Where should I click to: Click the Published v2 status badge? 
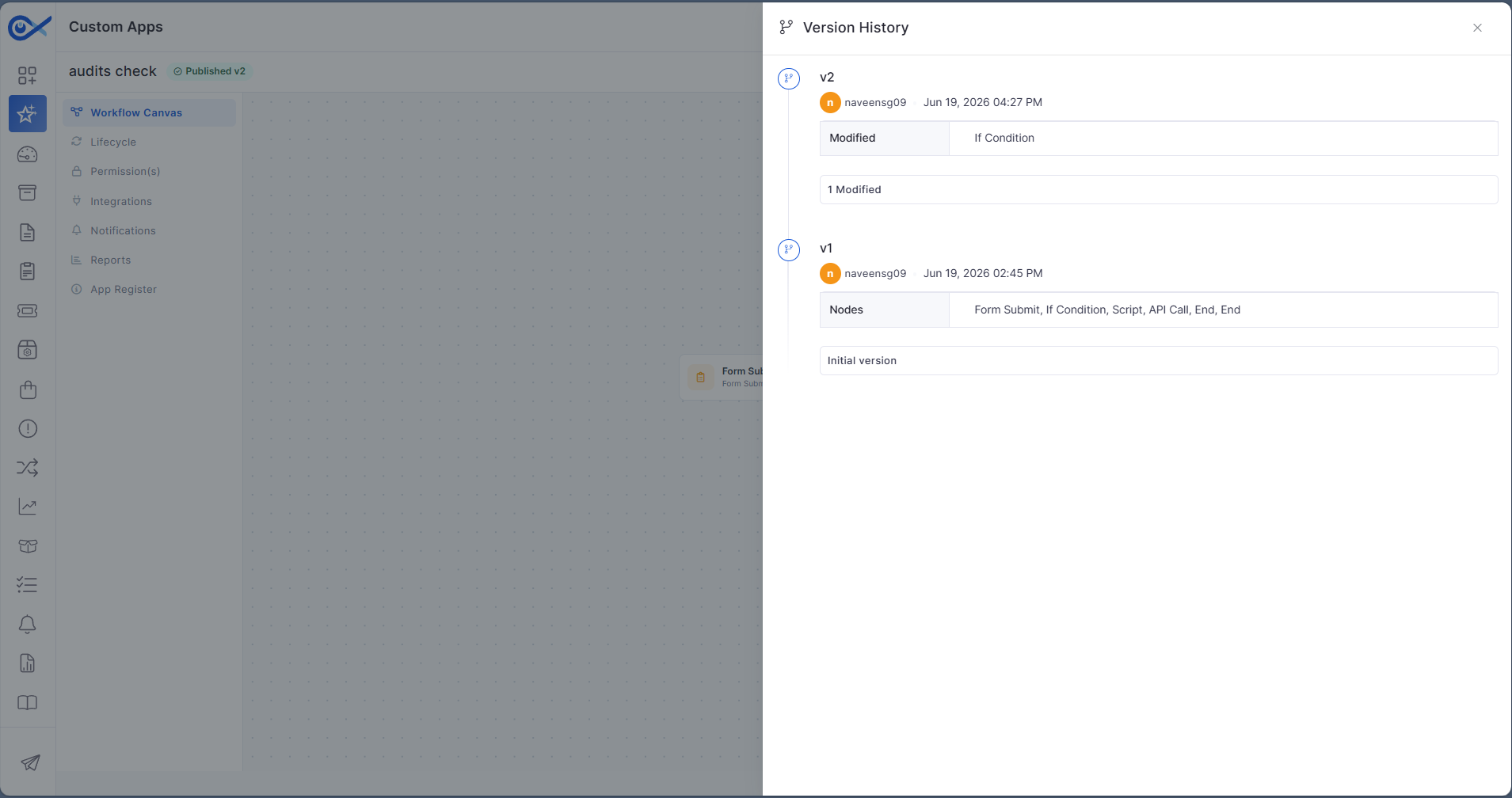coord(210,71)
